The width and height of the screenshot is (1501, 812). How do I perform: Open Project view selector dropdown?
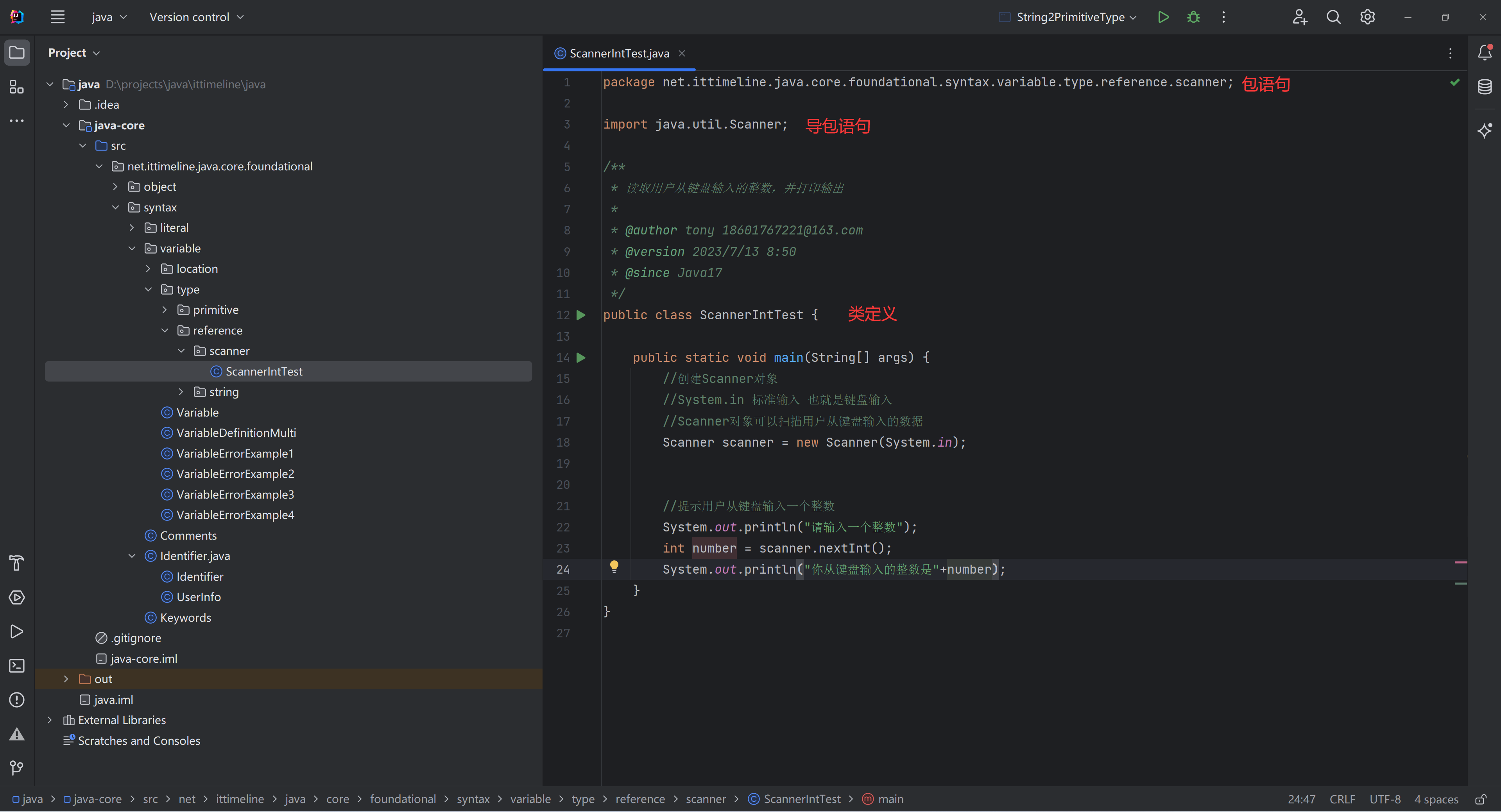pos(74,52)
